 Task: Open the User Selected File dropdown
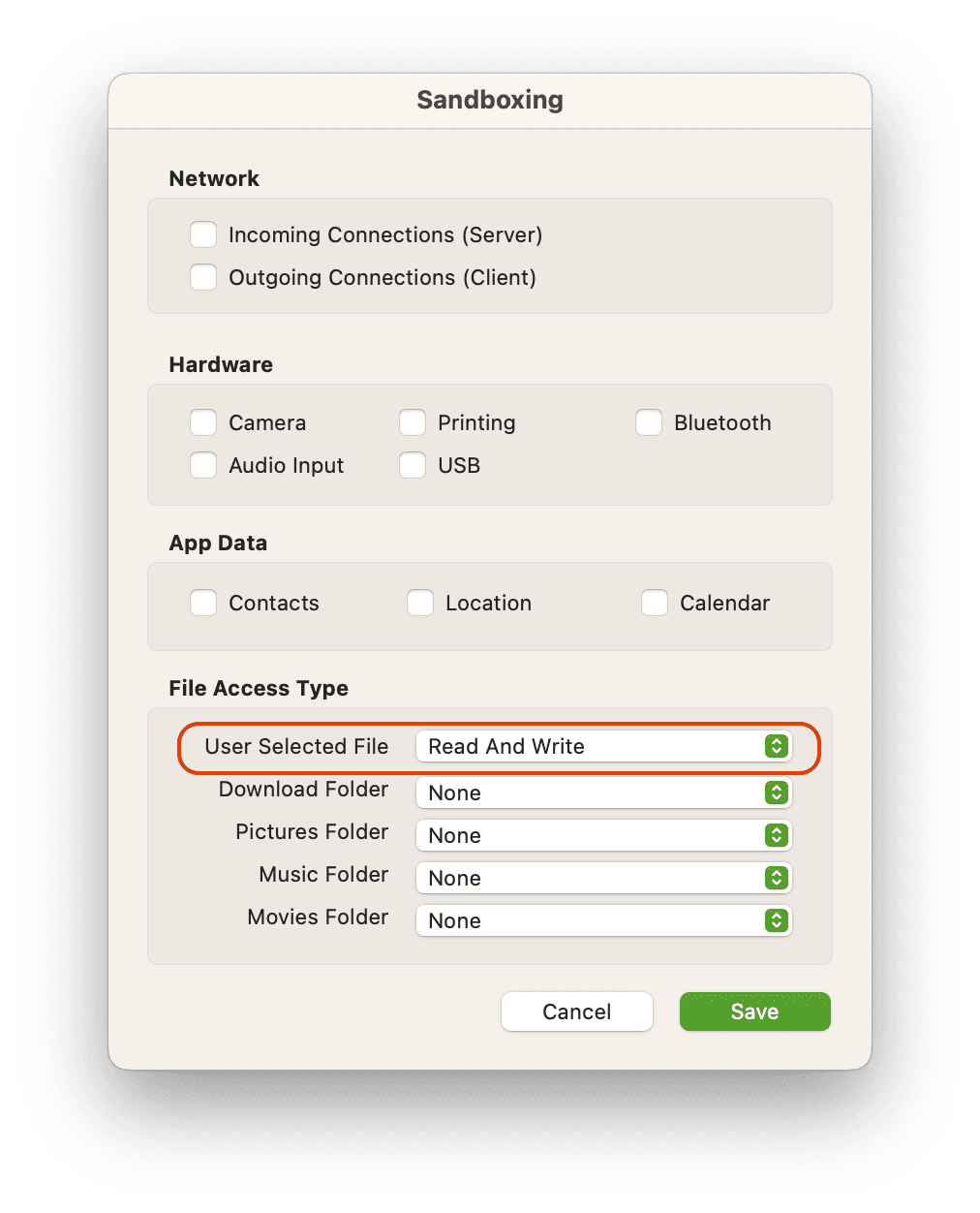pos(602,746)
